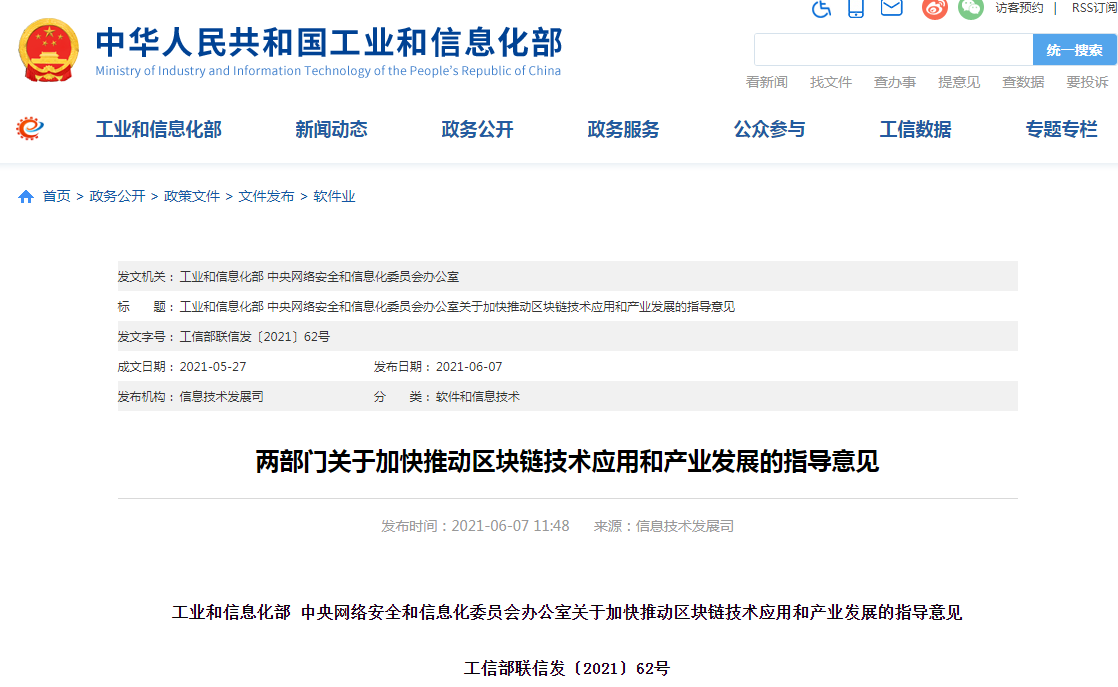Open the Weibo social icon
Image resolution: width=1118 pixels, height=687 pixels.
pyautogui.click(x=934, y=8)
